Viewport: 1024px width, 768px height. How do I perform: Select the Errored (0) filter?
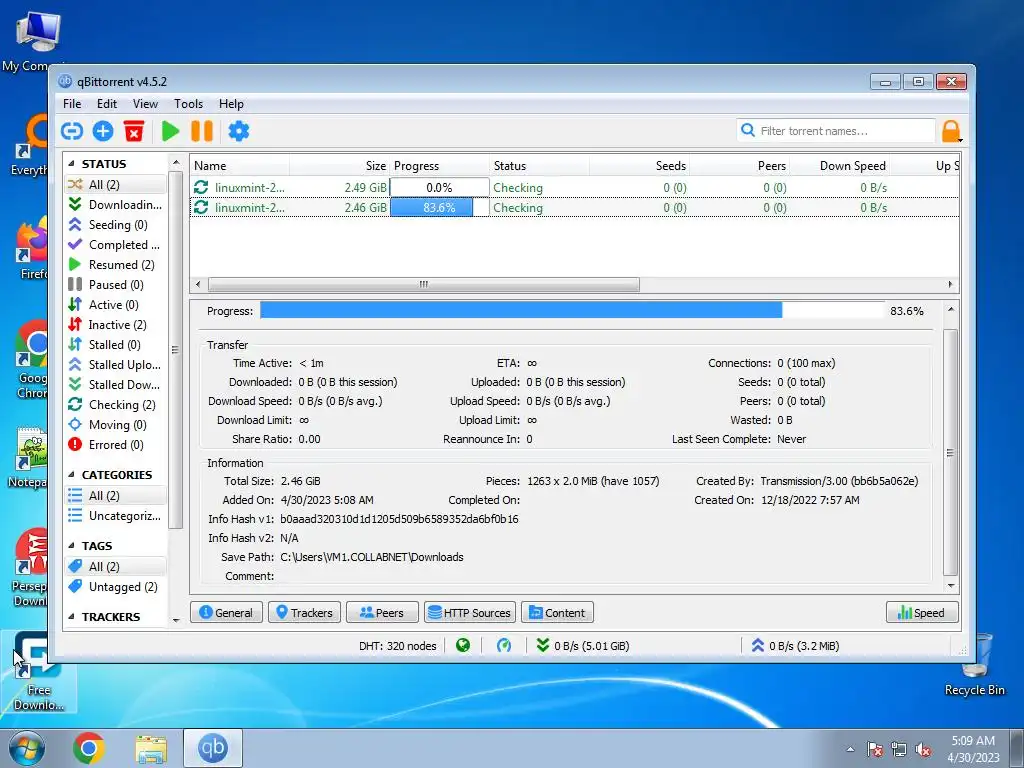116,445
